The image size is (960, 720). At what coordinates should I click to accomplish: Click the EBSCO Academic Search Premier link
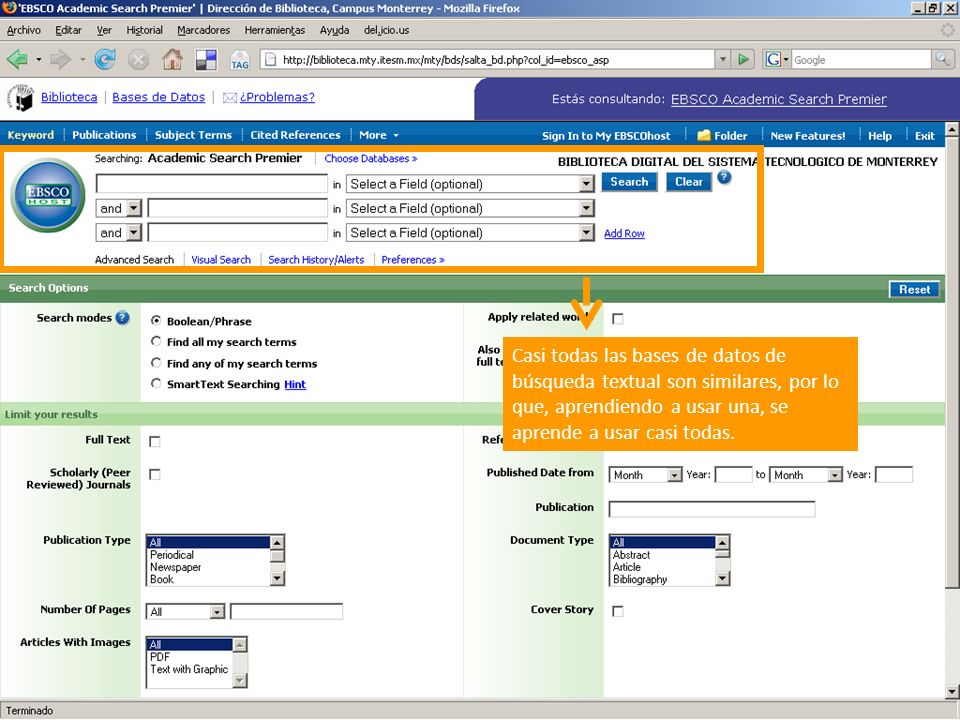pyautogui.click(x=778, y=99)
